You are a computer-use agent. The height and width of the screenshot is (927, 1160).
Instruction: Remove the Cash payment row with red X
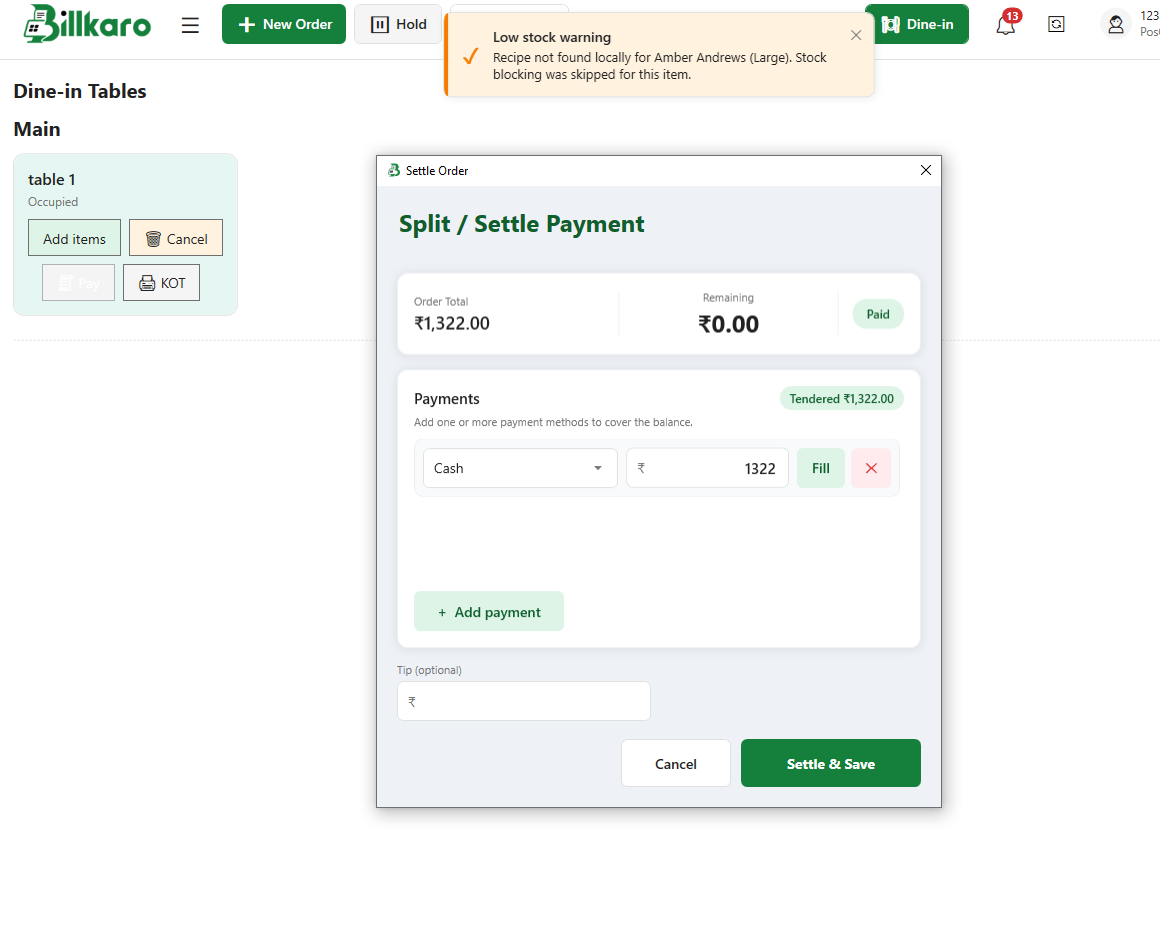coord(871,468)
